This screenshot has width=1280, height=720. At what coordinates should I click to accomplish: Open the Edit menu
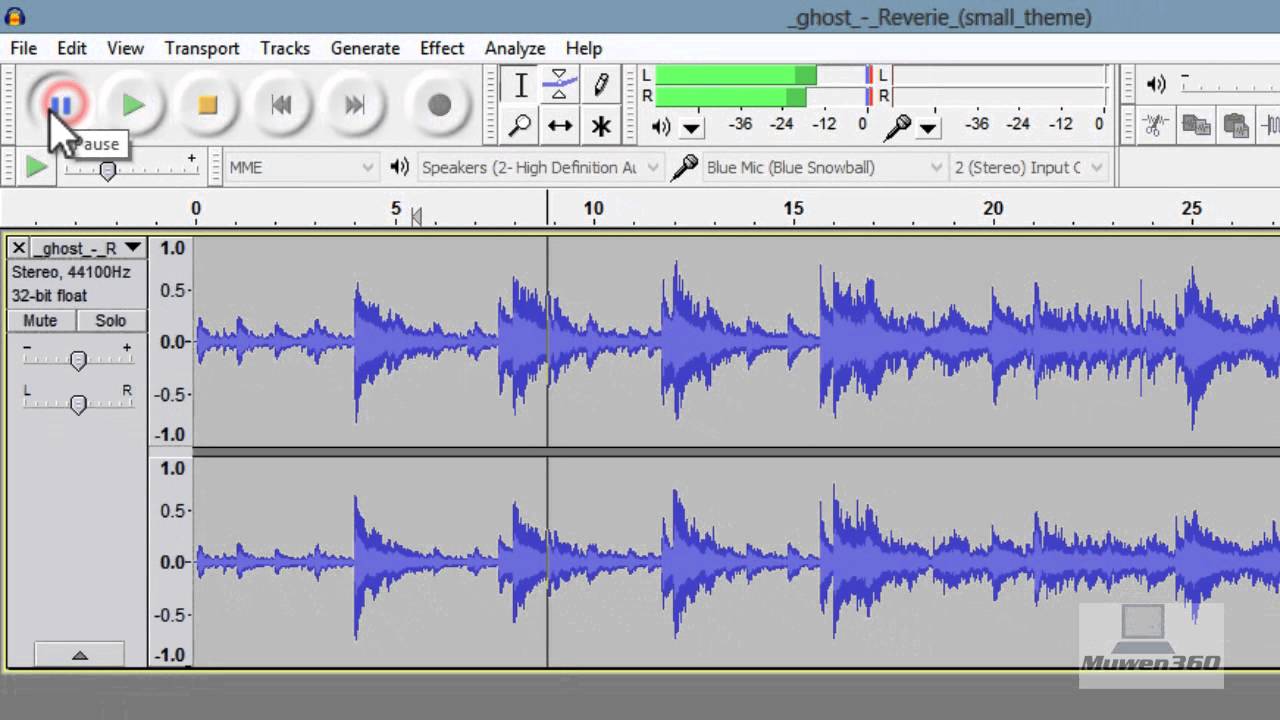click(x=72, y=48)
